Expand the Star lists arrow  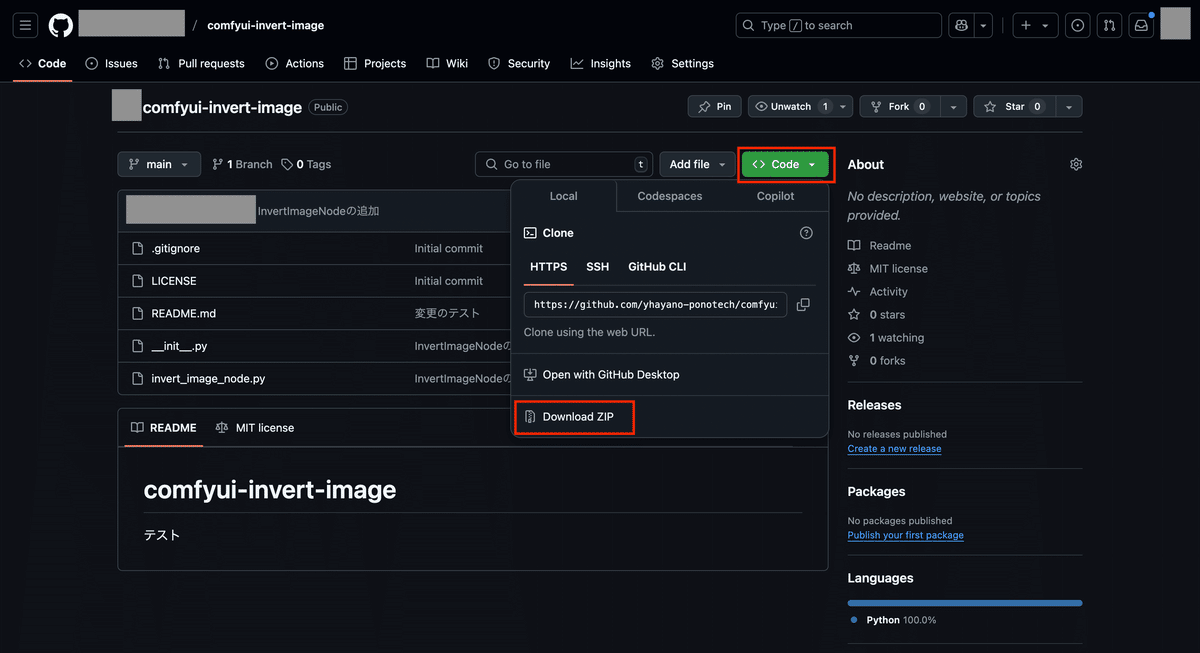coord(1069,106)
